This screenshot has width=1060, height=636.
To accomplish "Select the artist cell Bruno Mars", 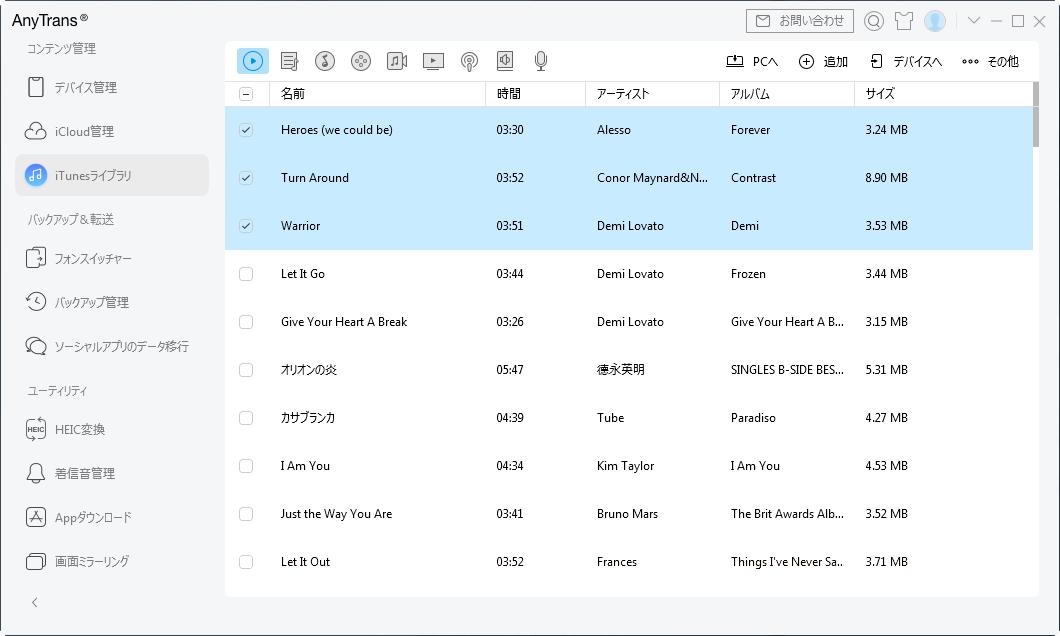I will (x=627, y=514).
